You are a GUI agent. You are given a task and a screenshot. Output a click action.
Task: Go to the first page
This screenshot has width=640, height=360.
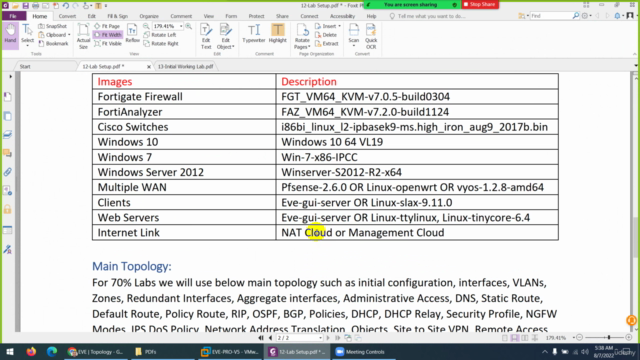coord(261,338)
